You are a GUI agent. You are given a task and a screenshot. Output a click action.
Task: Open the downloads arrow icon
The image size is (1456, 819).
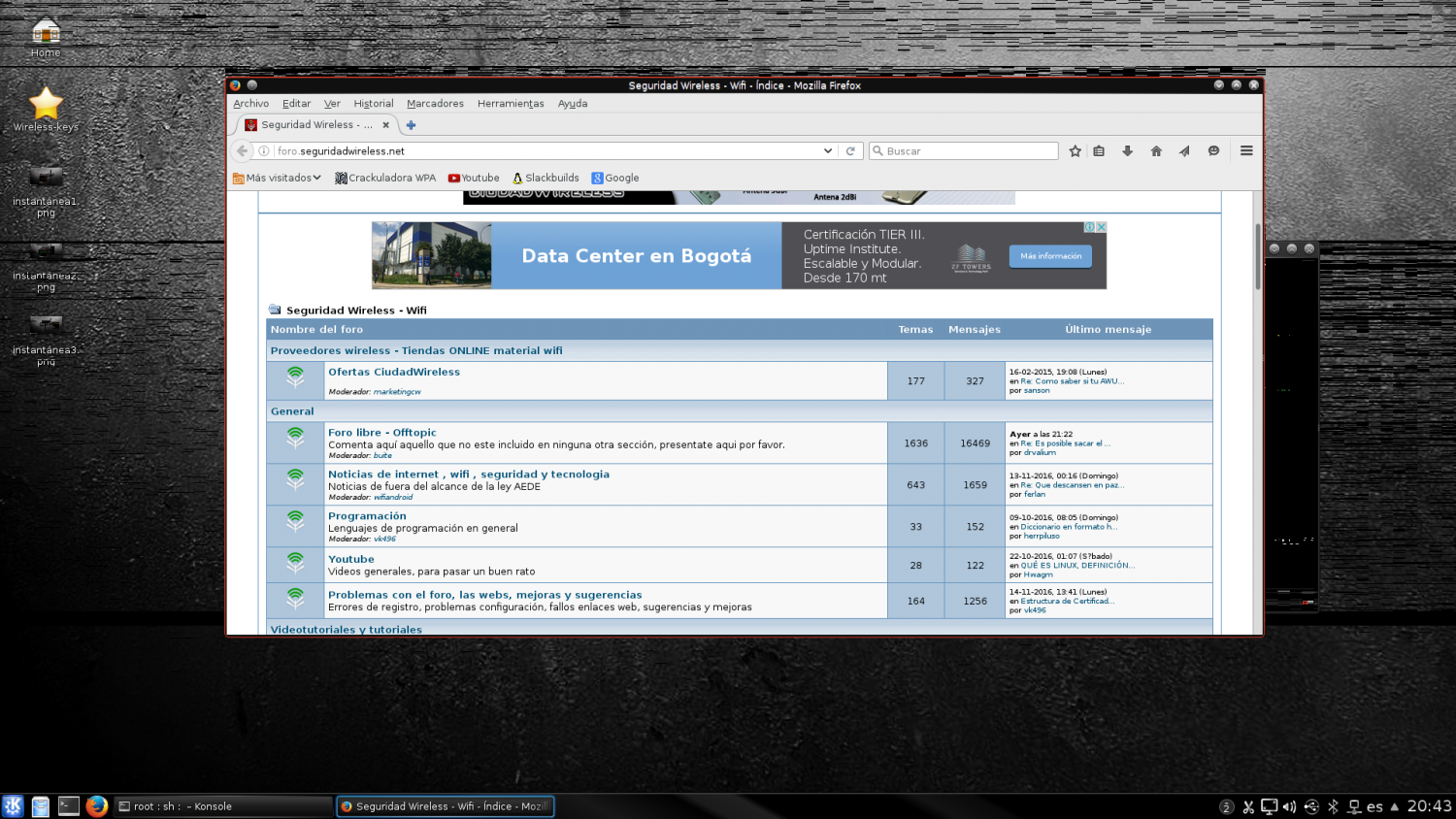1127,151
